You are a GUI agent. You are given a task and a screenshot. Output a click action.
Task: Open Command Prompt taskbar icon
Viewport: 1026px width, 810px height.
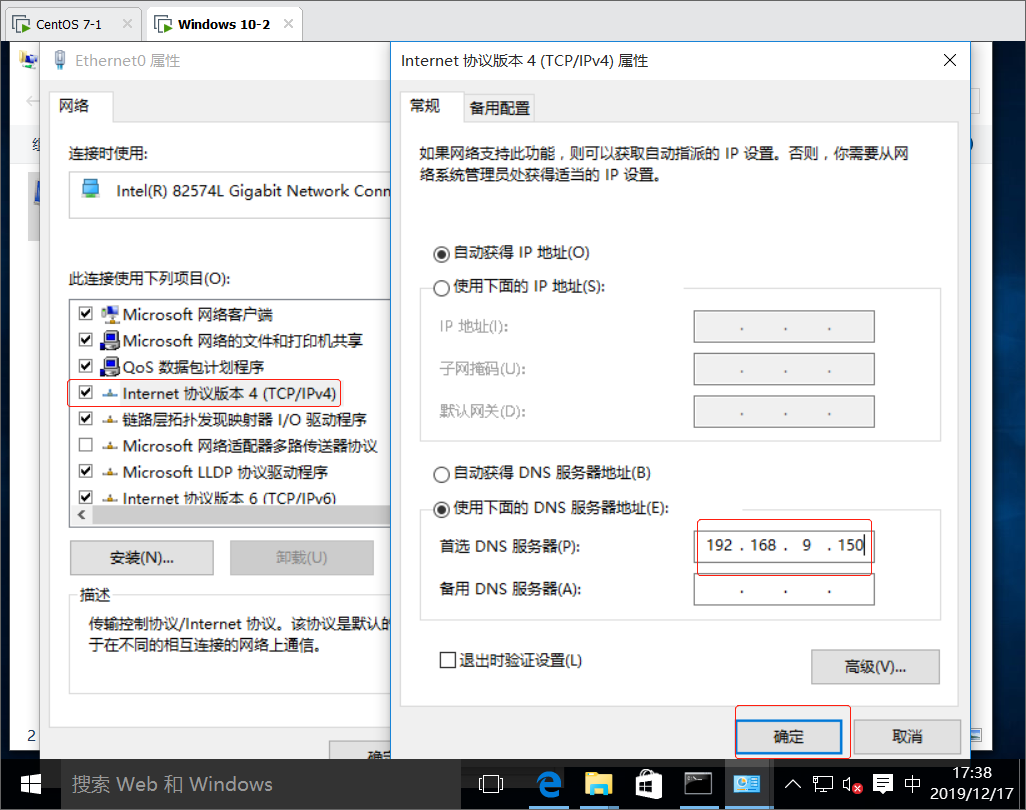(x=698, y=784)
